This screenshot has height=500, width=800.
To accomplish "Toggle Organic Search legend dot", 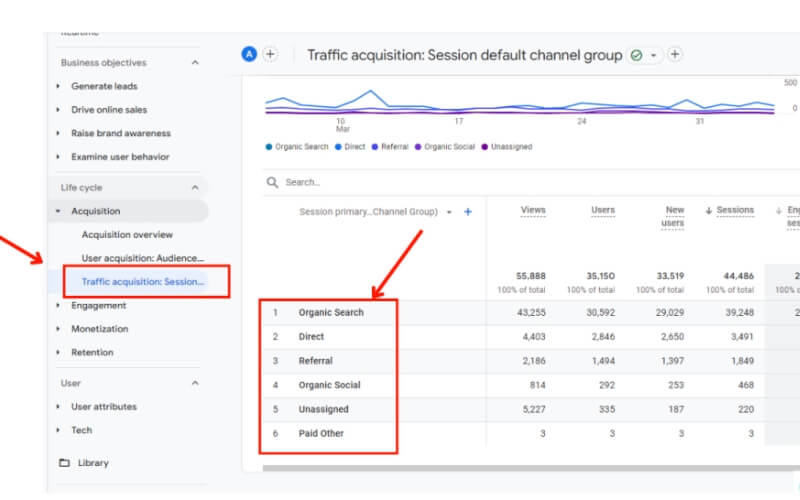I will coord(269,147).
